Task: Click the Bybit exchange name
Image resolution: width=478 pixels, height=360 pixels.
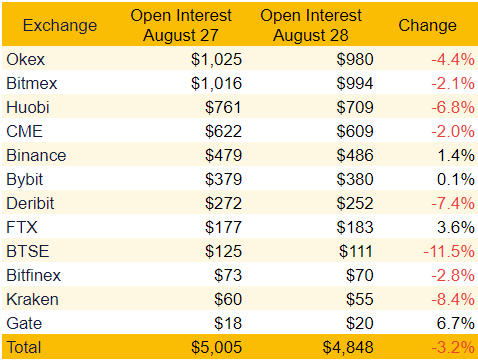Action: (x=25, y=179)
